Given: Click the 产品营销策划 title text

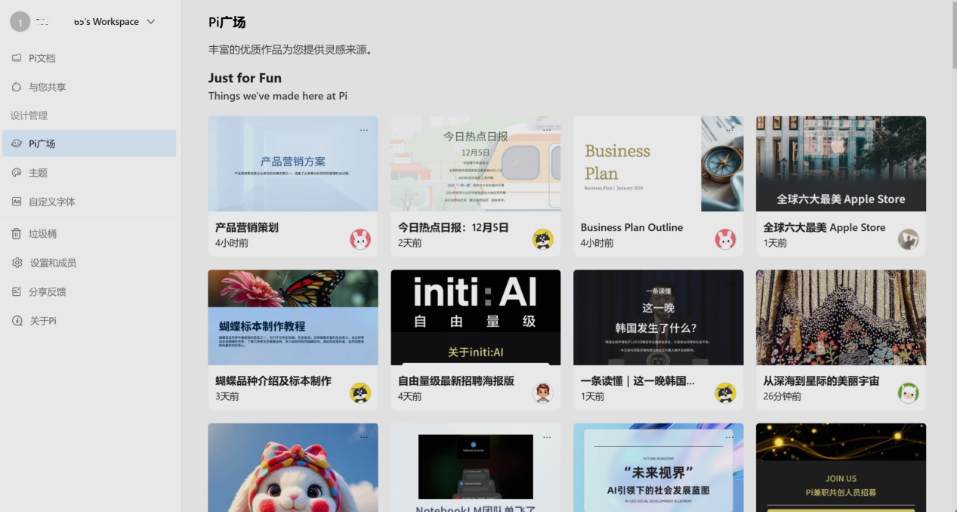Looking at the screenshot, I should coord(247,227).
